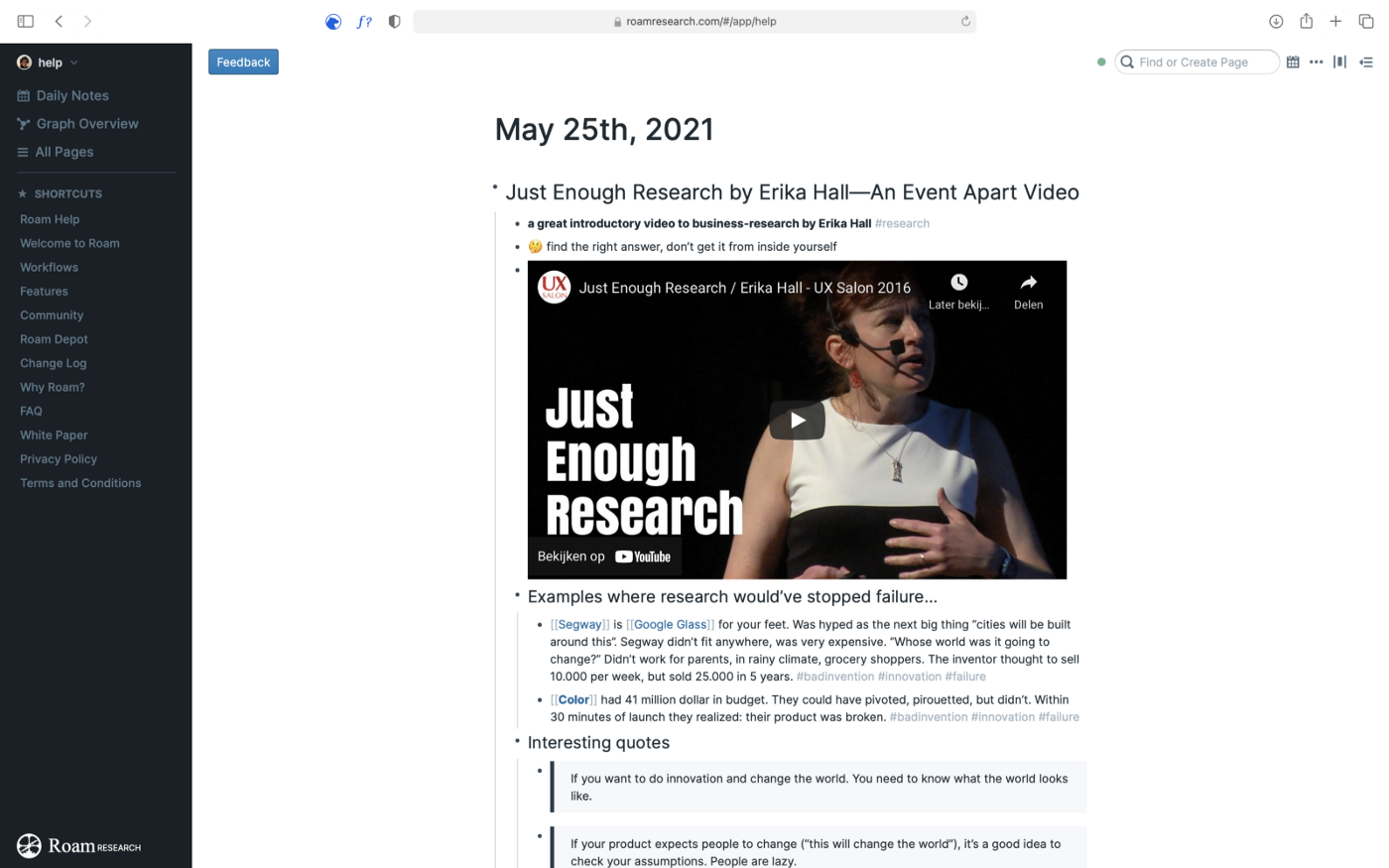Open Graph Overview
This screenshot has height=868, width=1389.
[77, 124]
